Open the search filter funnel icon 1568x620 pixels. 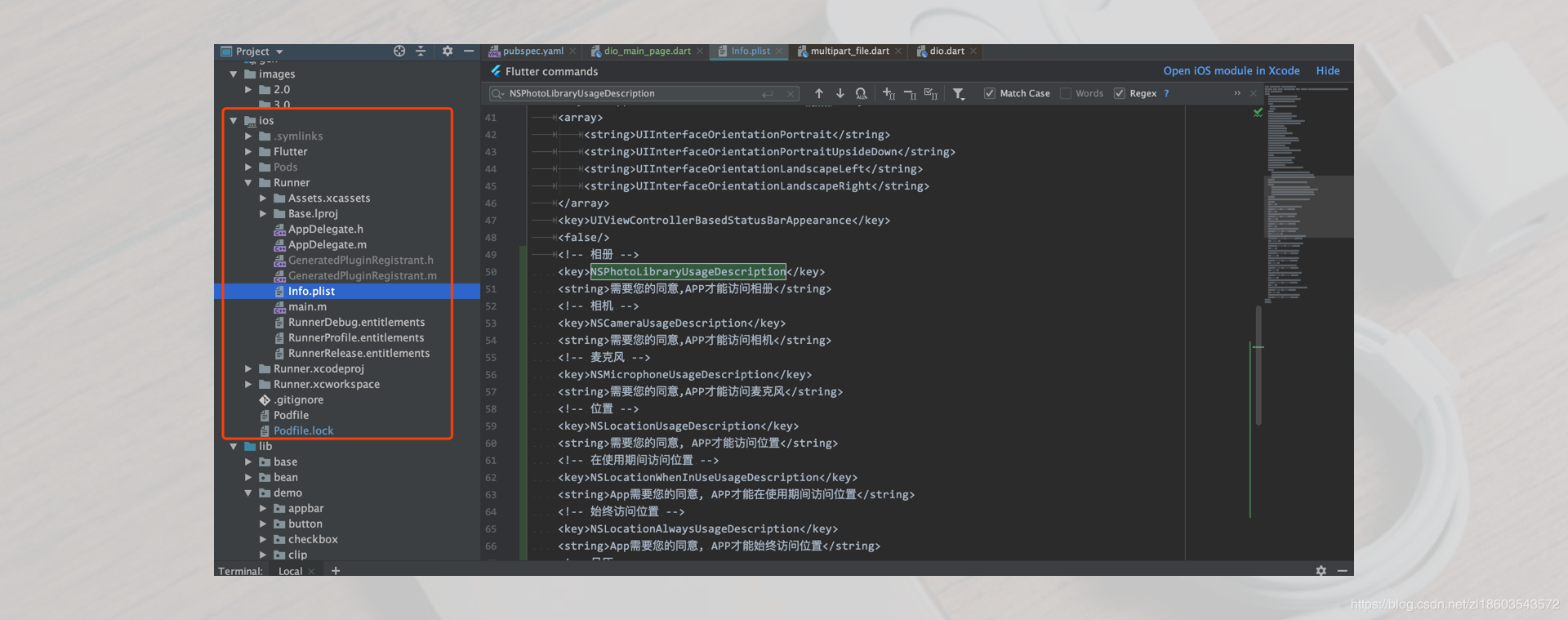pyautogui.click(x=959, y=94)
